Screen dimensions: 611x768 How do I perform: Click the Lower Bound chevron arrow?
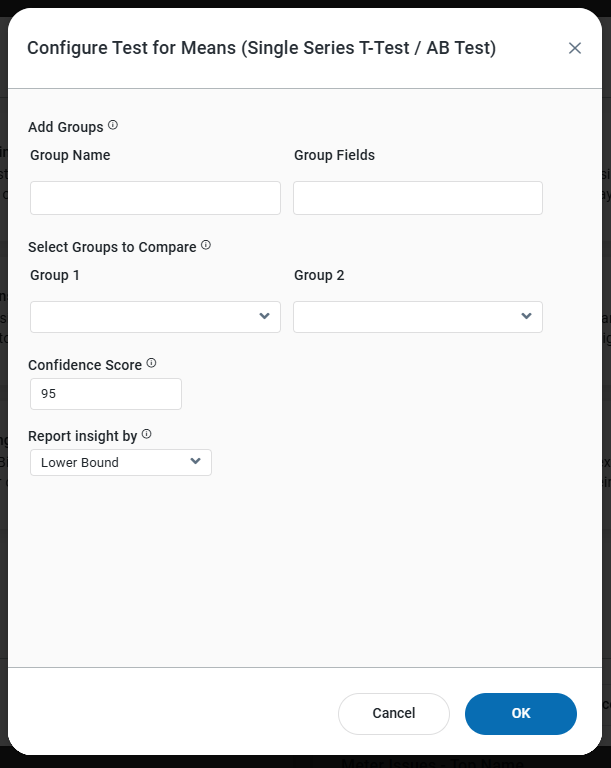click(195, 462)
